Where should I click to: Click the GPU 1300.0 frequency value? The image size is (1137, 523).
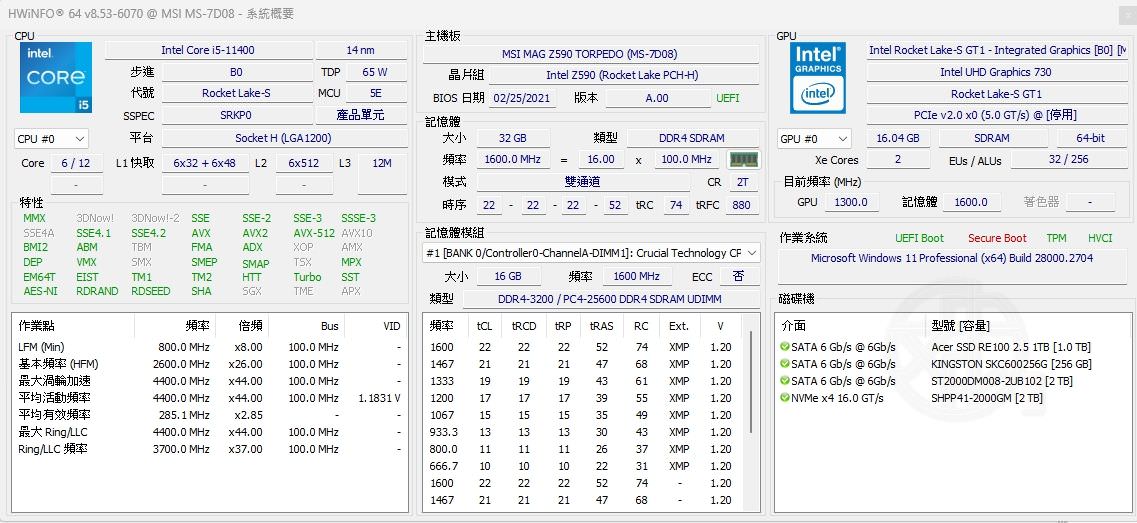coord(851,202)
